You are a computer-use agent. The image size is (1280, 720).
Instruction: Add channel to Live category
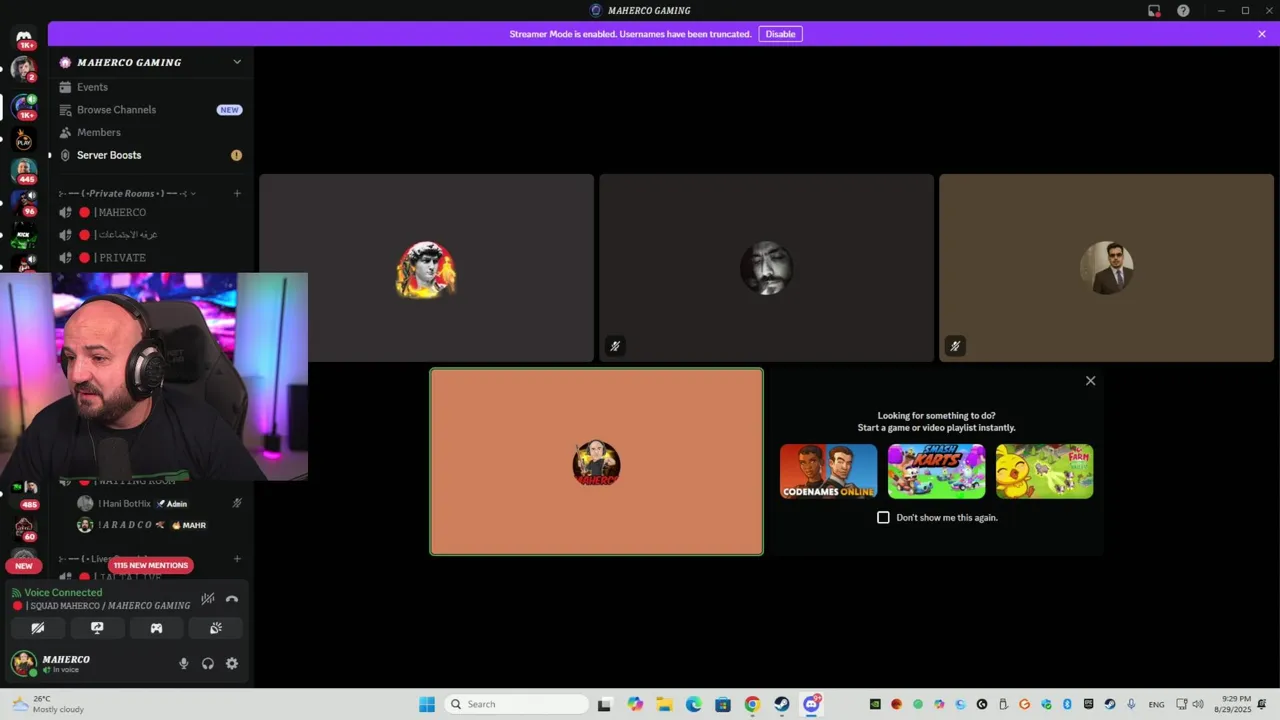(237, 559)
